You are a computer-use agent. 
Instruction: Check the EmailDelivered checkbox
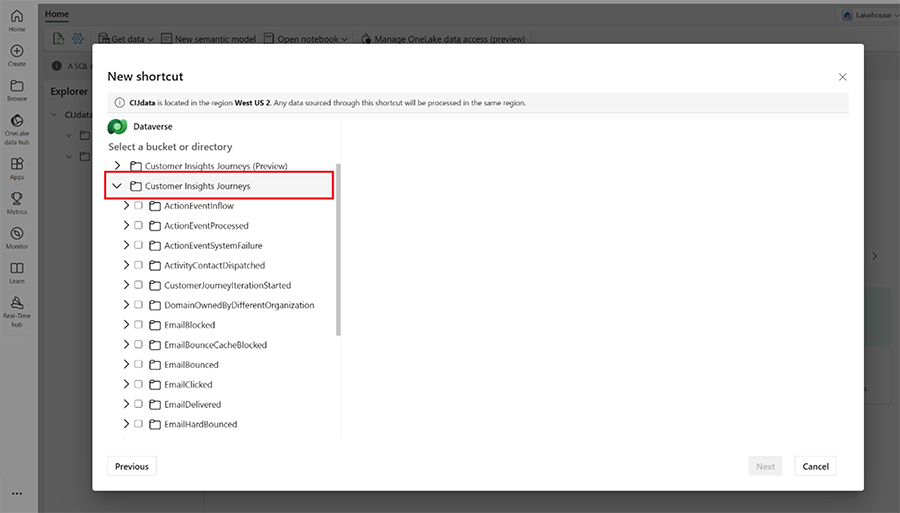[138, 404]
